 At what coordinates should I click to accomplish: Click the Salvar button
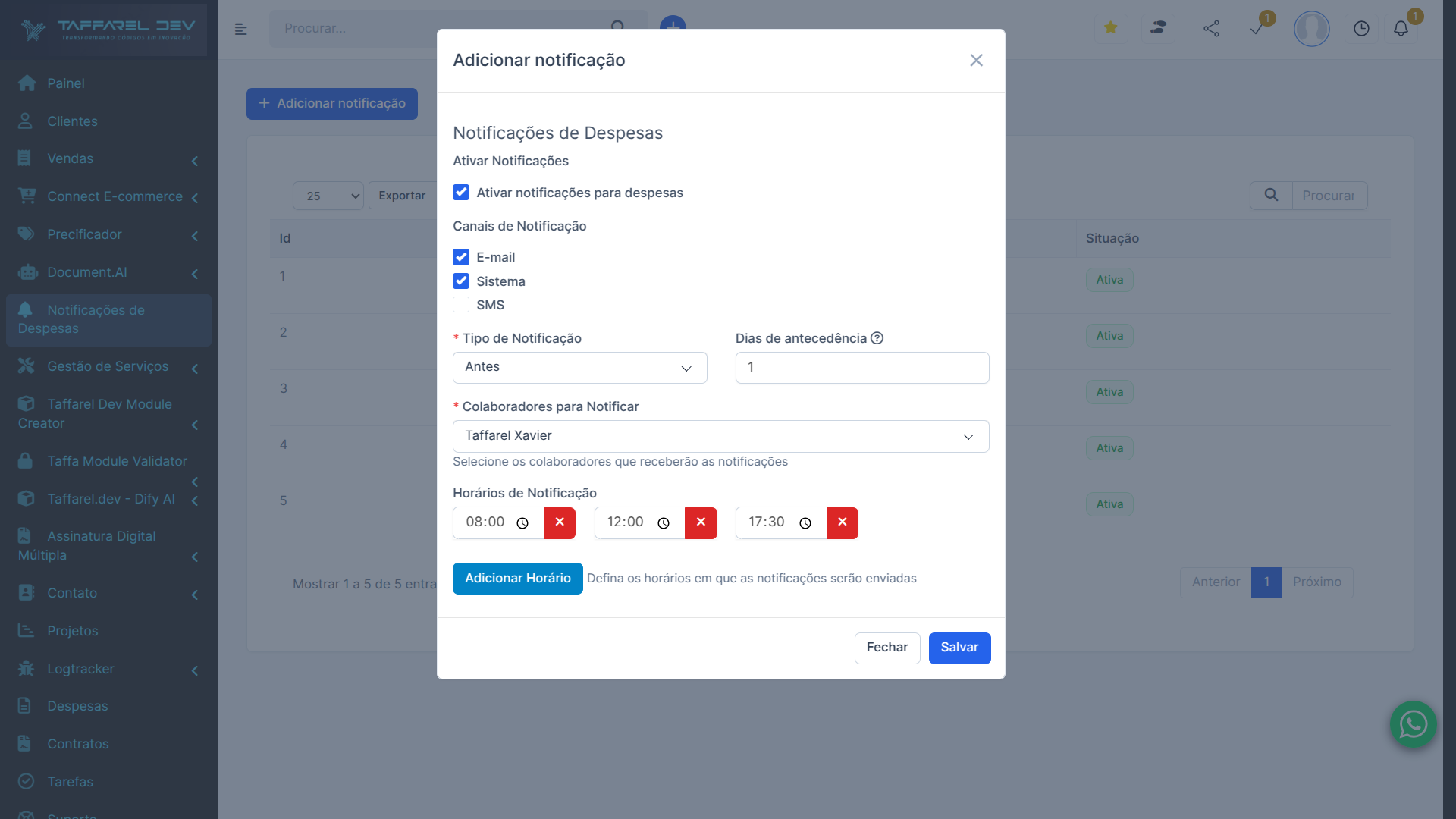[959, 648]
